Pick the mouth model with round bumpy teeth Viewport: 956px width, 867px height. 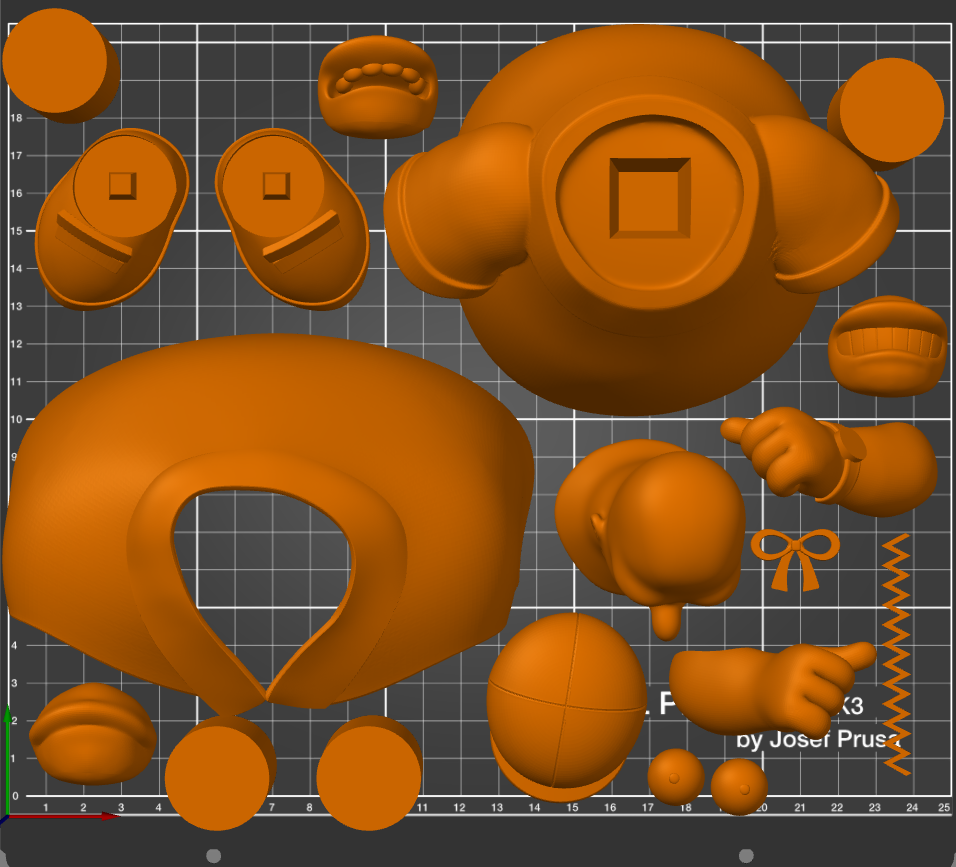[x=378, y=87]
